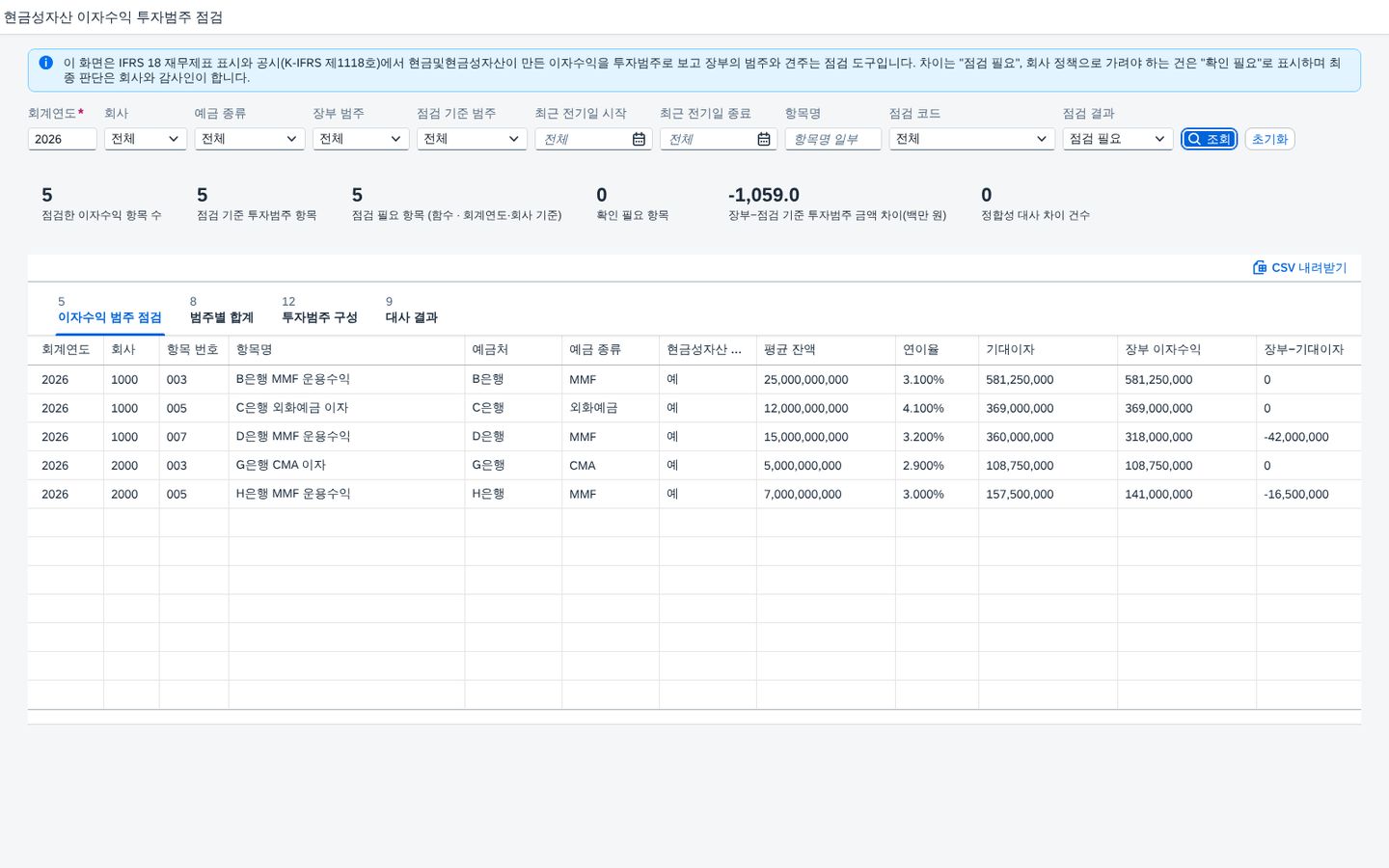Edit the 회계연도 field containing 2026
The height and width of the screenshot is (868, 1389).
(62, 139)
